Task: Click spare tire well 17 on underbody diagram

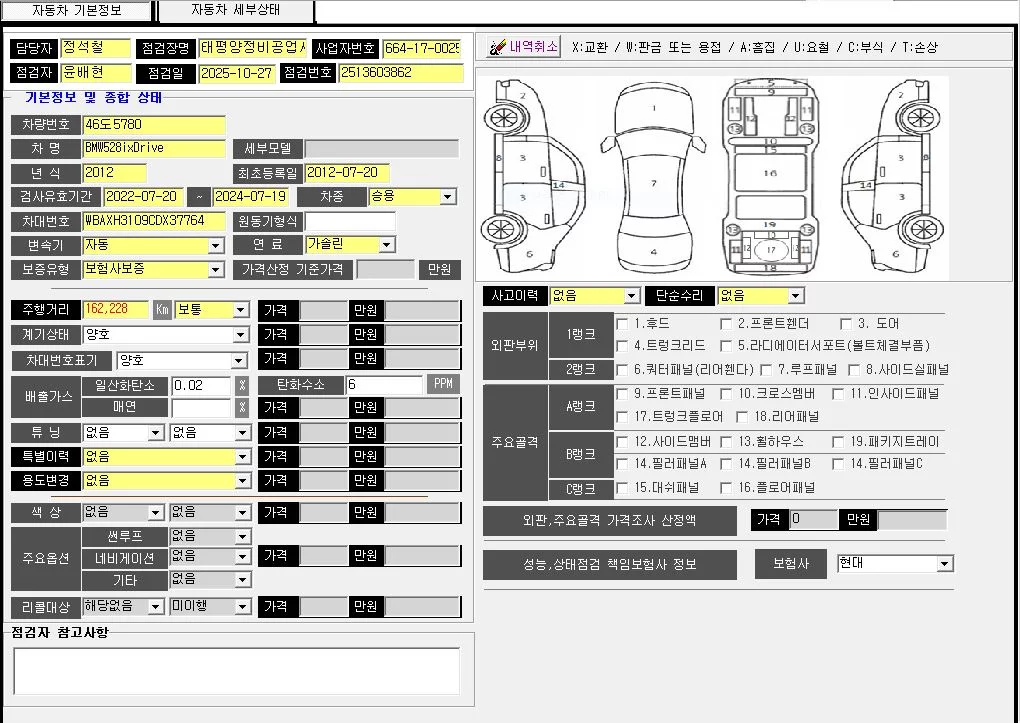Action: [x=770, y=249]
